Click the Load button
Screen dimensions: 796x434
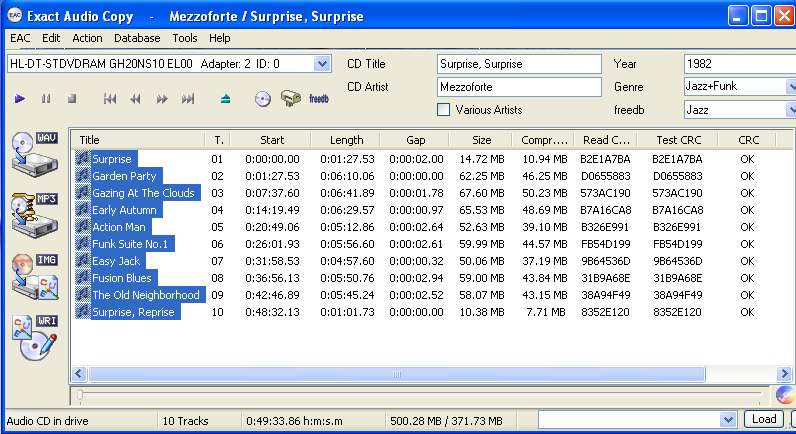point(763,419)
